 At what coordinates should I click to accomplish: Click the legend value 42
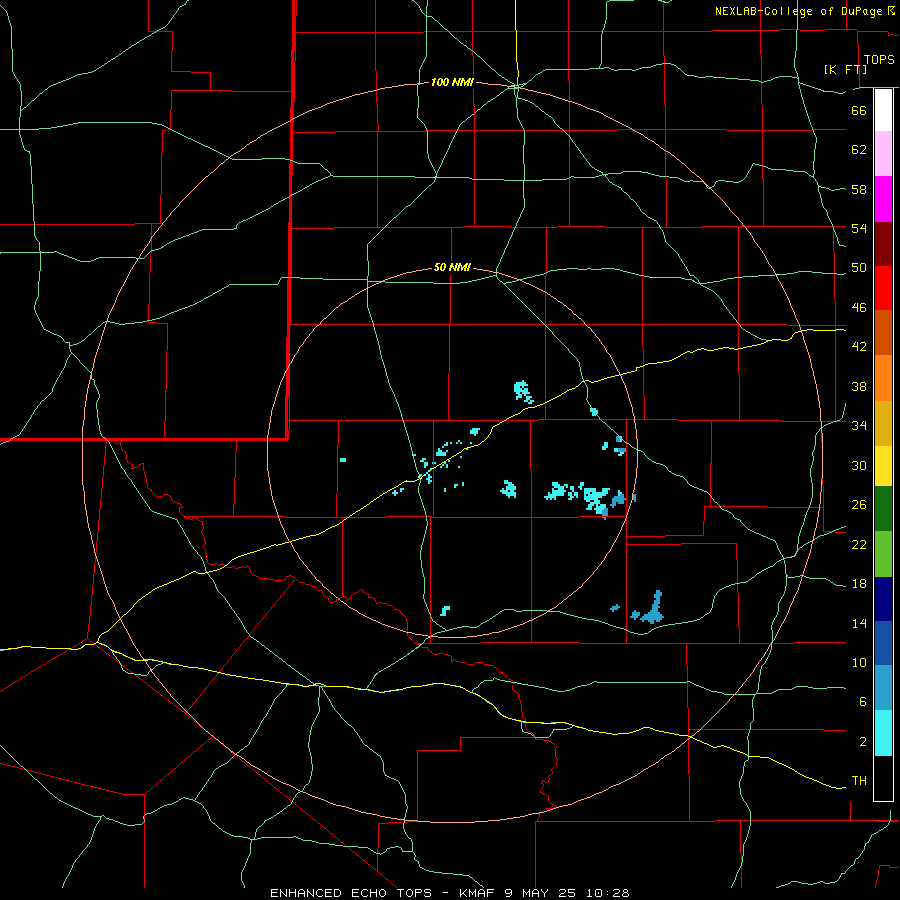point(859,347)
